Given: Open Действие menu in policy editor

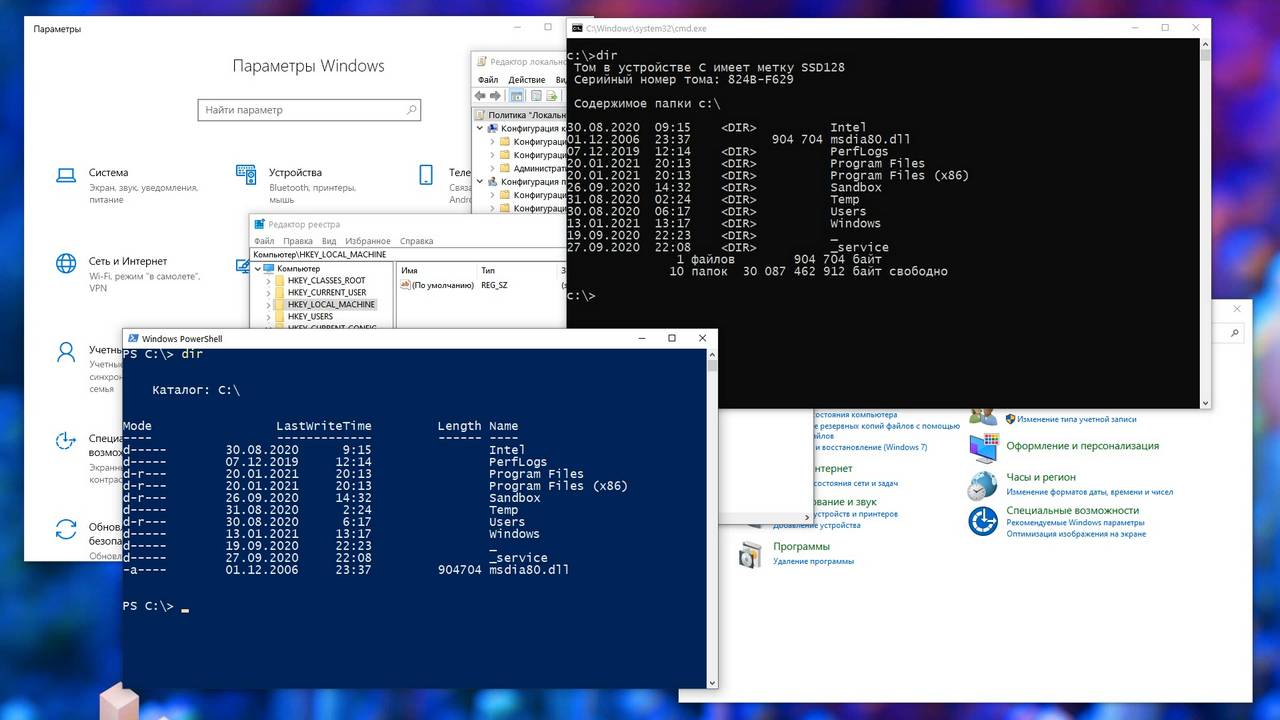Looking at the screenshot, I should [527, 80].
